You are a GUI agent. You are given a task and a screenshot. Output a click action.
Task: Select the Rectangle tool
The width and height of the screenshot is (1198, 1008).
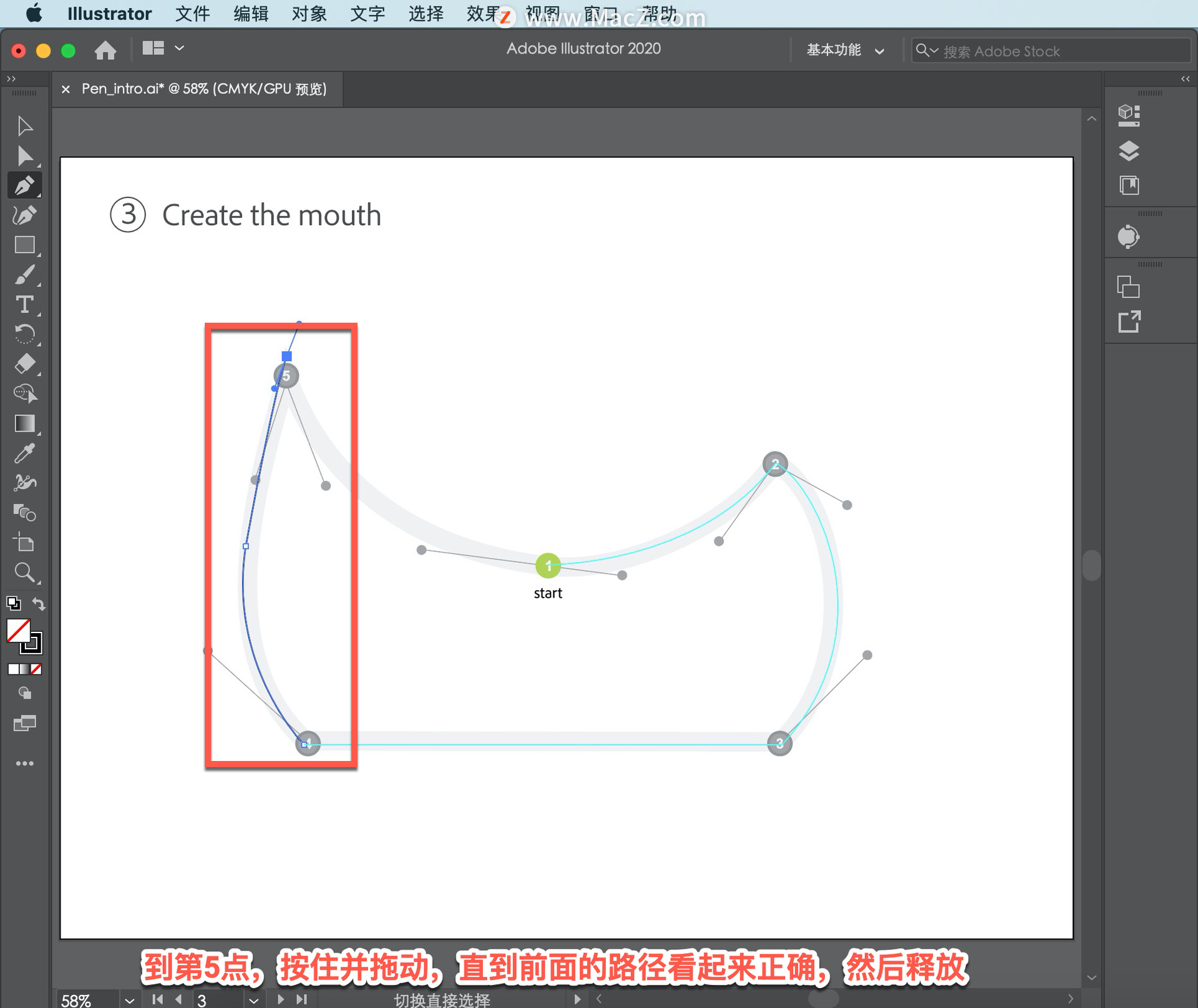[x=24, y=245]
